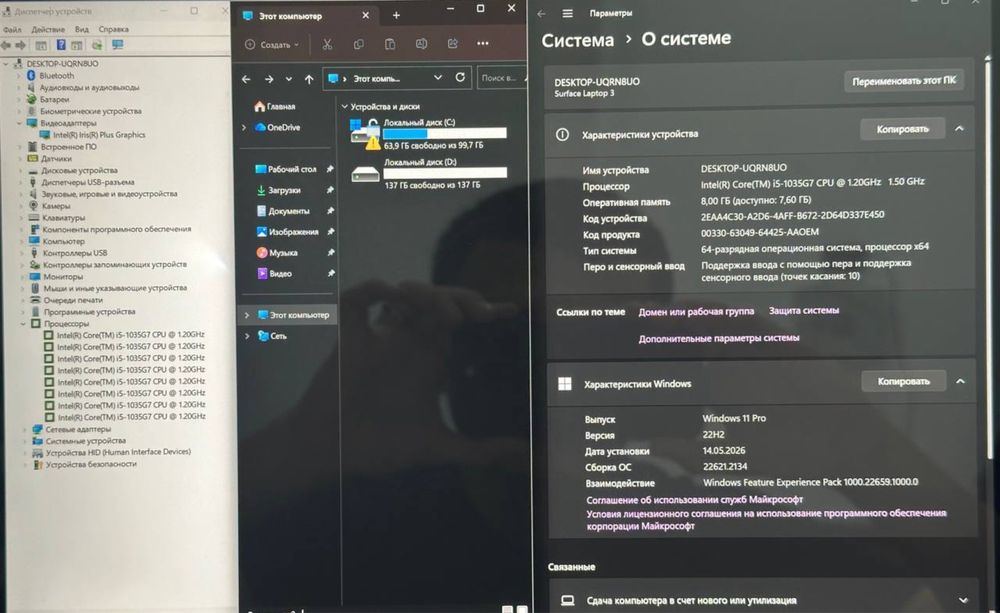This screenshot has width=1000, height=613.
Task: Collapse Видеоадаптеры node in Device Manager
Action: click(x=19, y=123)
